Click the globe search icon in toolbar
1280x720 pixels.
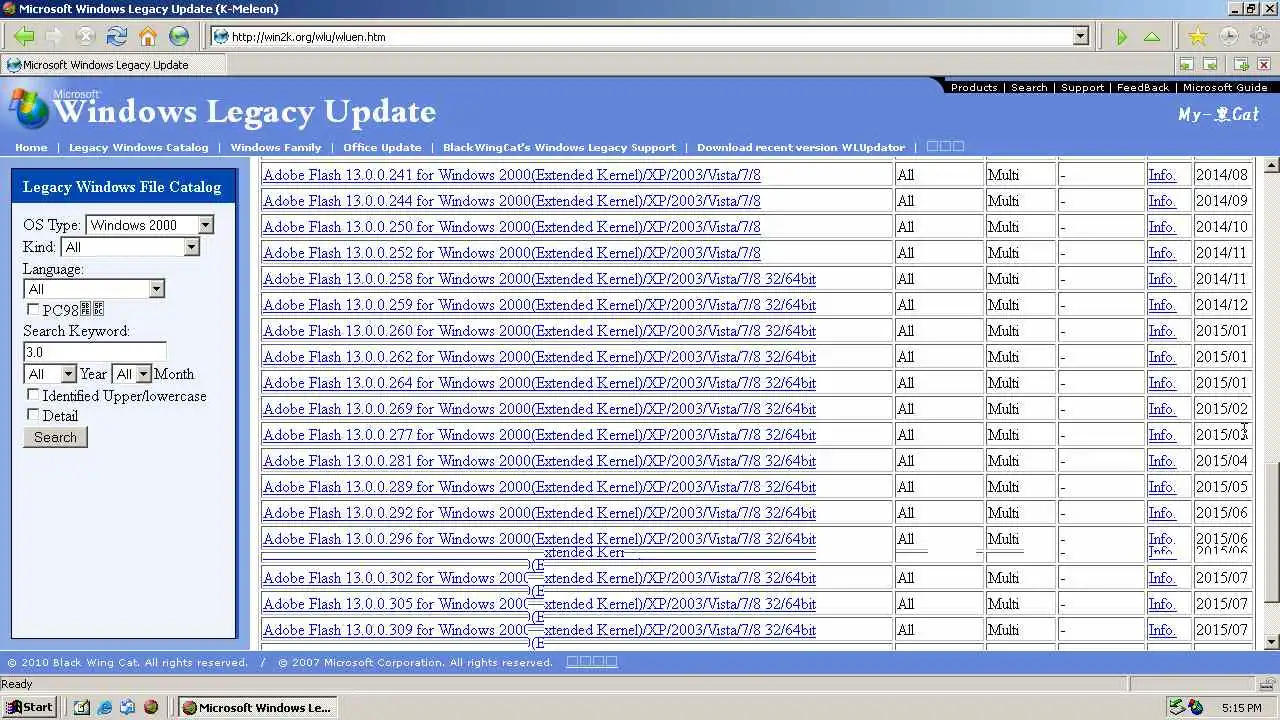click(x=179, y=37)
